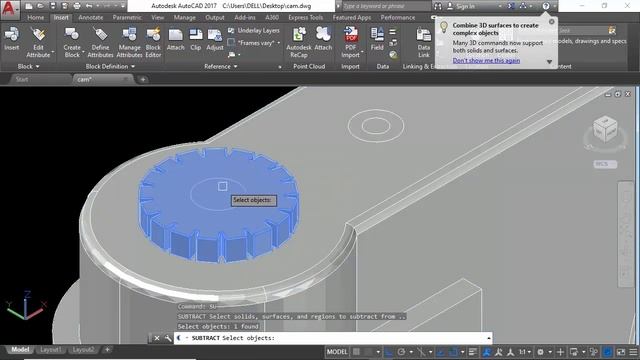The height and width of the screenshot is (360, 640).
Task: Click the Plot printer icon in quick access toolbar
Action: (x=77, y=6)
